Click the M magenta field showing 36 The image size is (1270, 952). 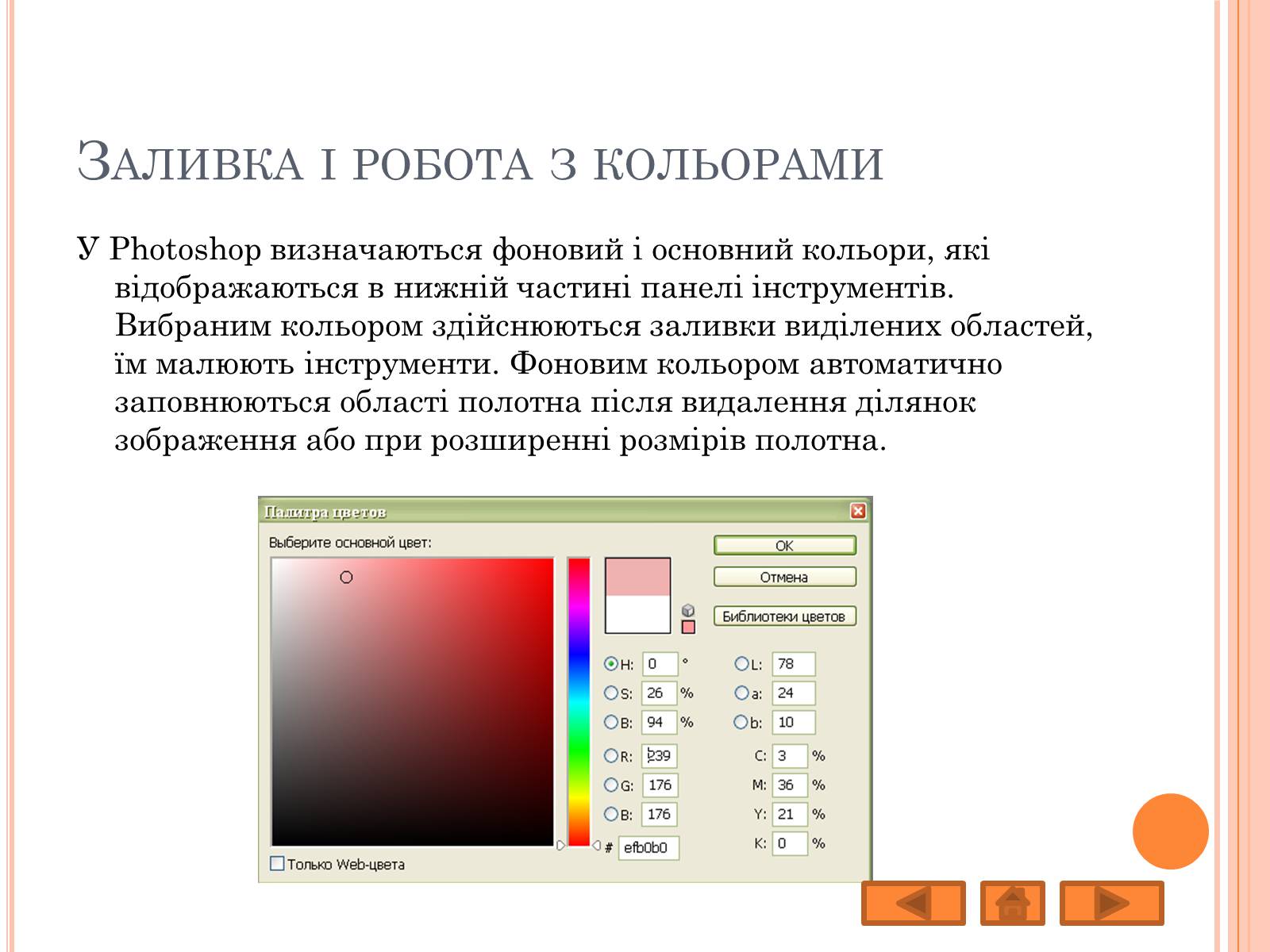790,785
